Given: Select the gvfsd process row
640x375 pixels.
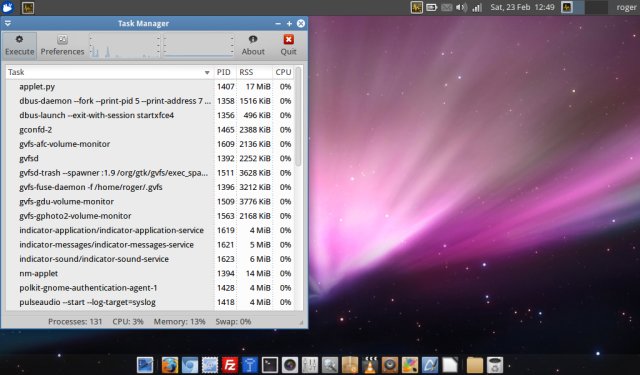Looking at the screenshot, I should (150, 158).
